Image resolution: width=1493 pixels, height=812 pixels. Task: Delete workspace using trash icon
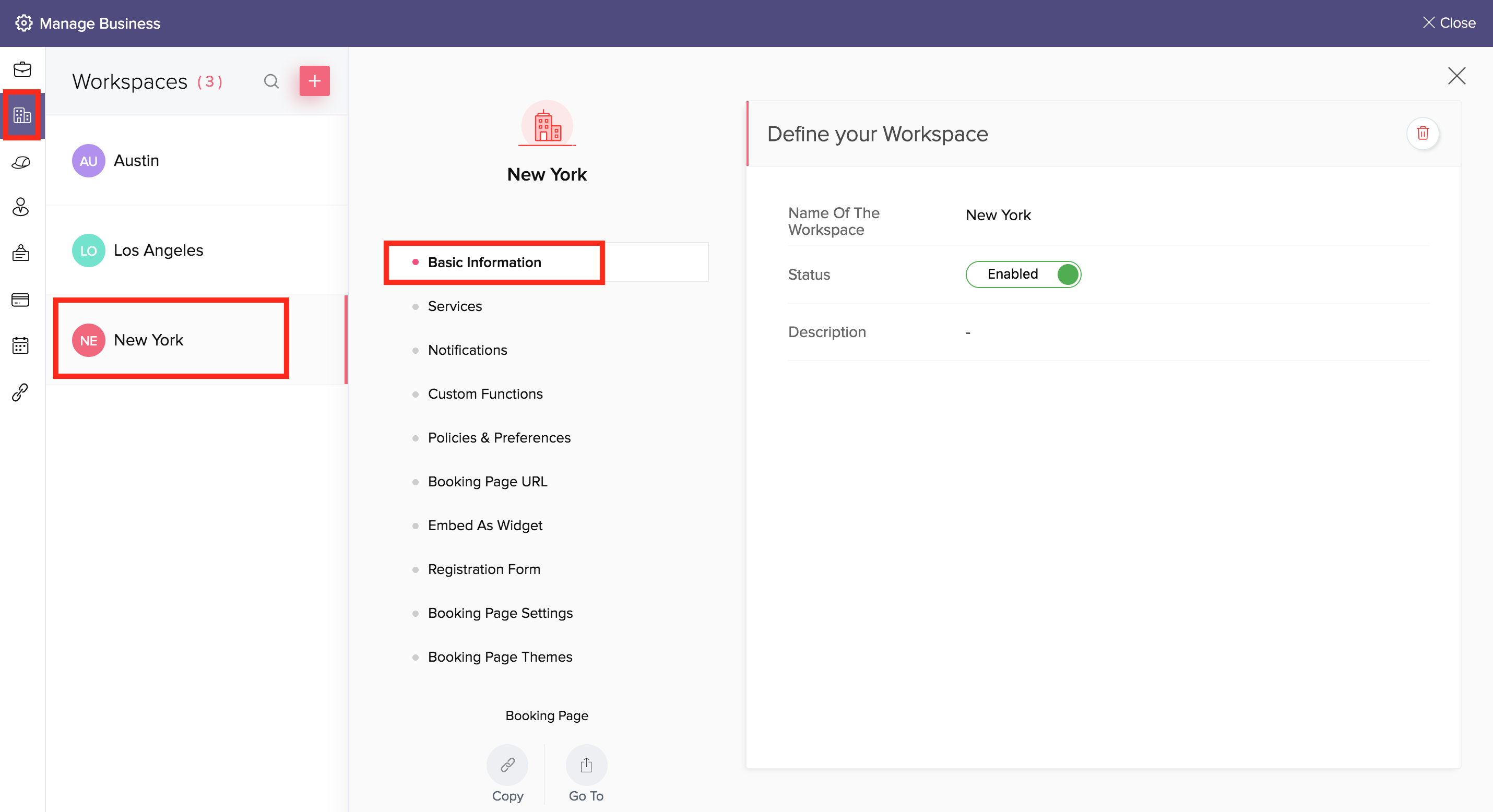pos(1423,133)
